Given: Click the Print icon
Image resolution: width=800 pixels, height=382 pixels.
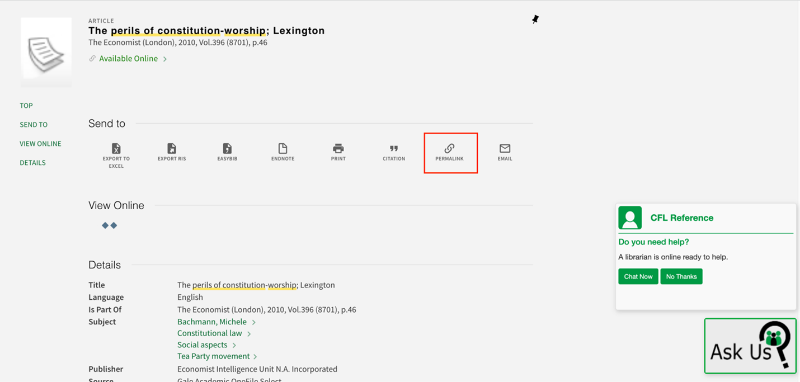Looking at the screenshot, I should pyautogui.click(x=338, y=148).
